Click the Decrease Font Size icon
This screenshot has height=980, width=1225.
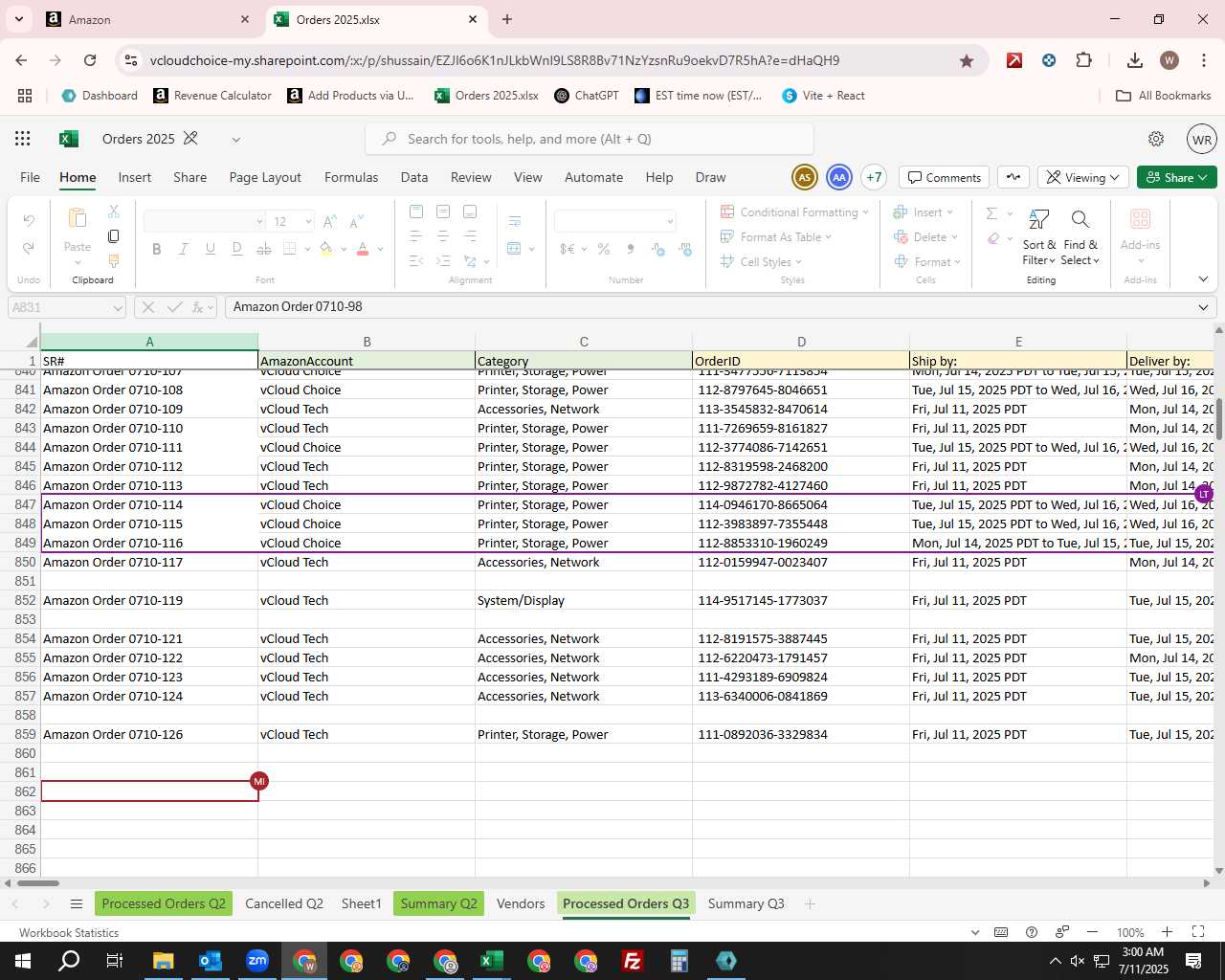356,221
